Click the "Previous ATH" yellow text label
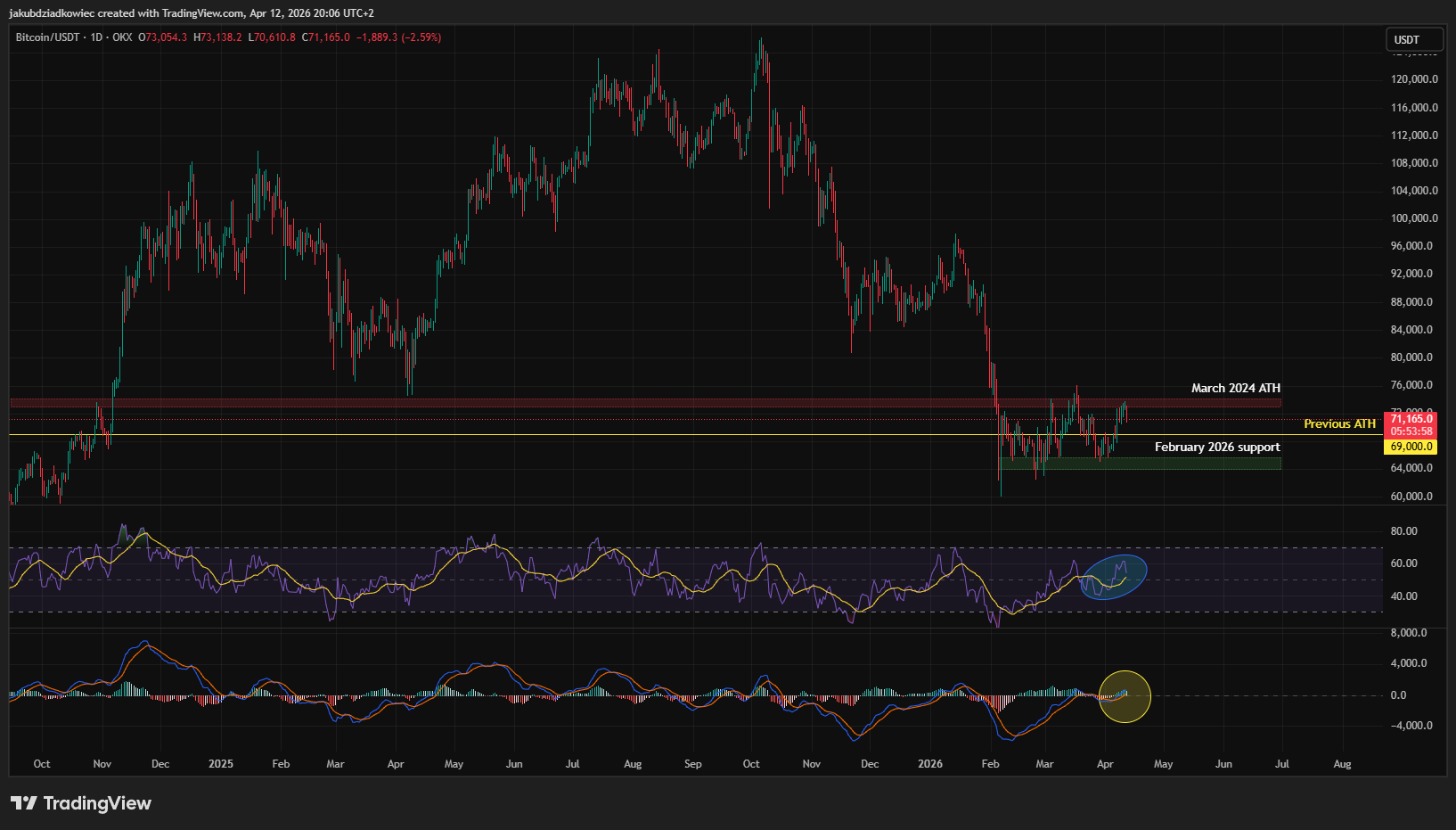Image resolution: width=1456 pixels, height=830 pixels. 1339,424
